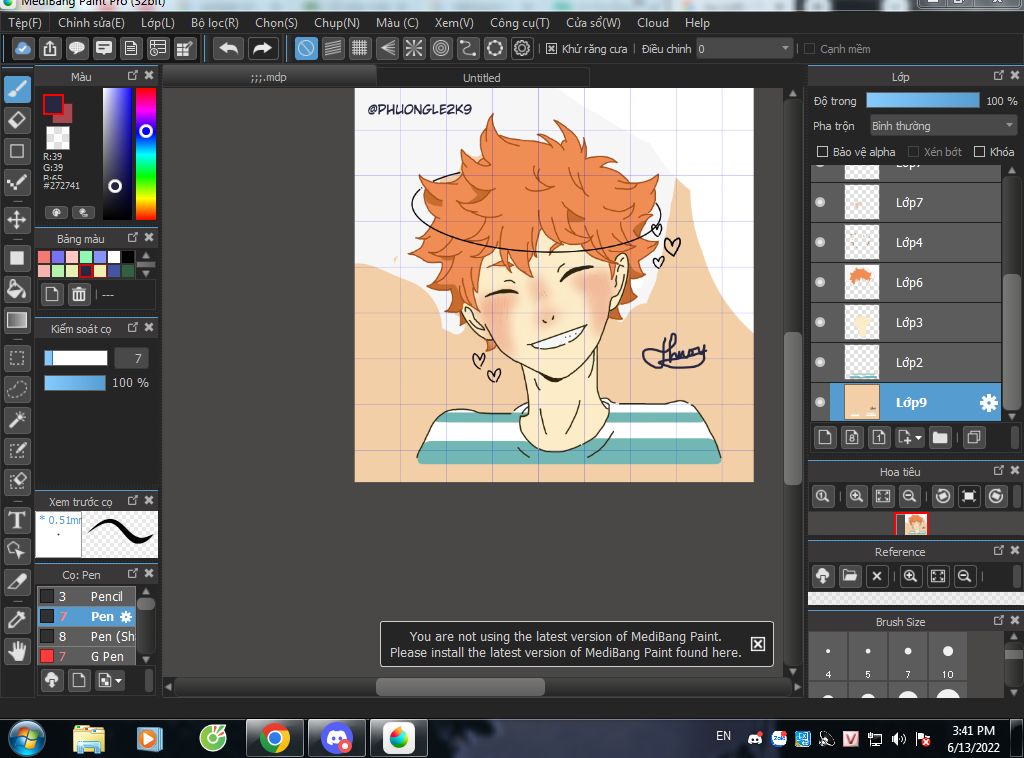Enable the Bảo vệ alpha checkbox
This screenshot has width=1024, height=758.
pyautogui.click(x=822, y=152)
